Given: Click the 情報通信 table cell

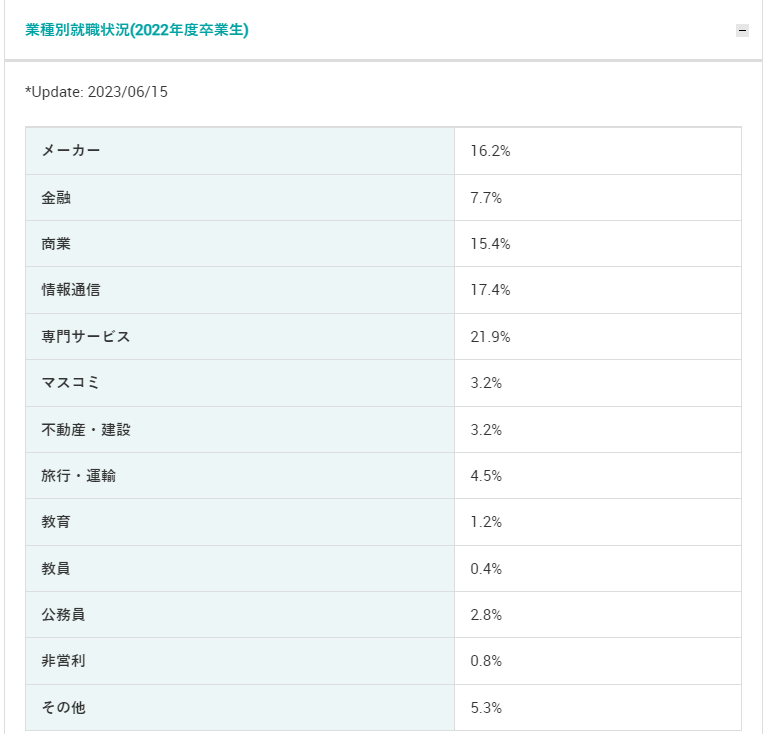Looking at the screenshot, I should 240,290.
